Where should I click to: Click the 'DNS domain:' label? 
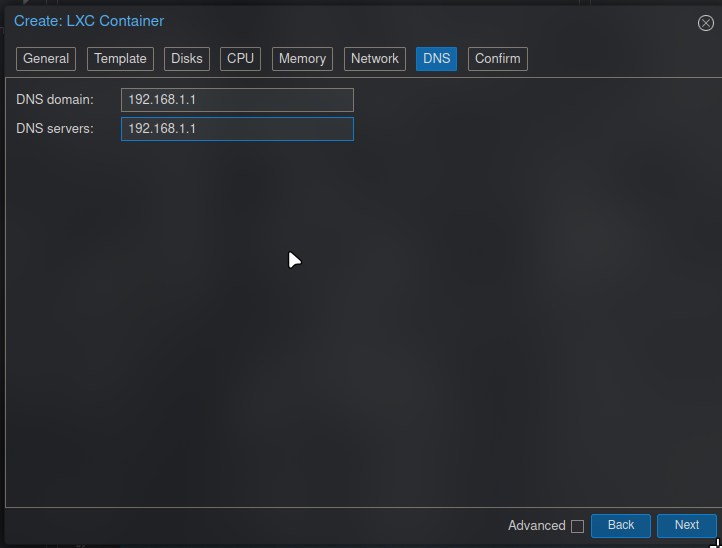coord(55,100)
